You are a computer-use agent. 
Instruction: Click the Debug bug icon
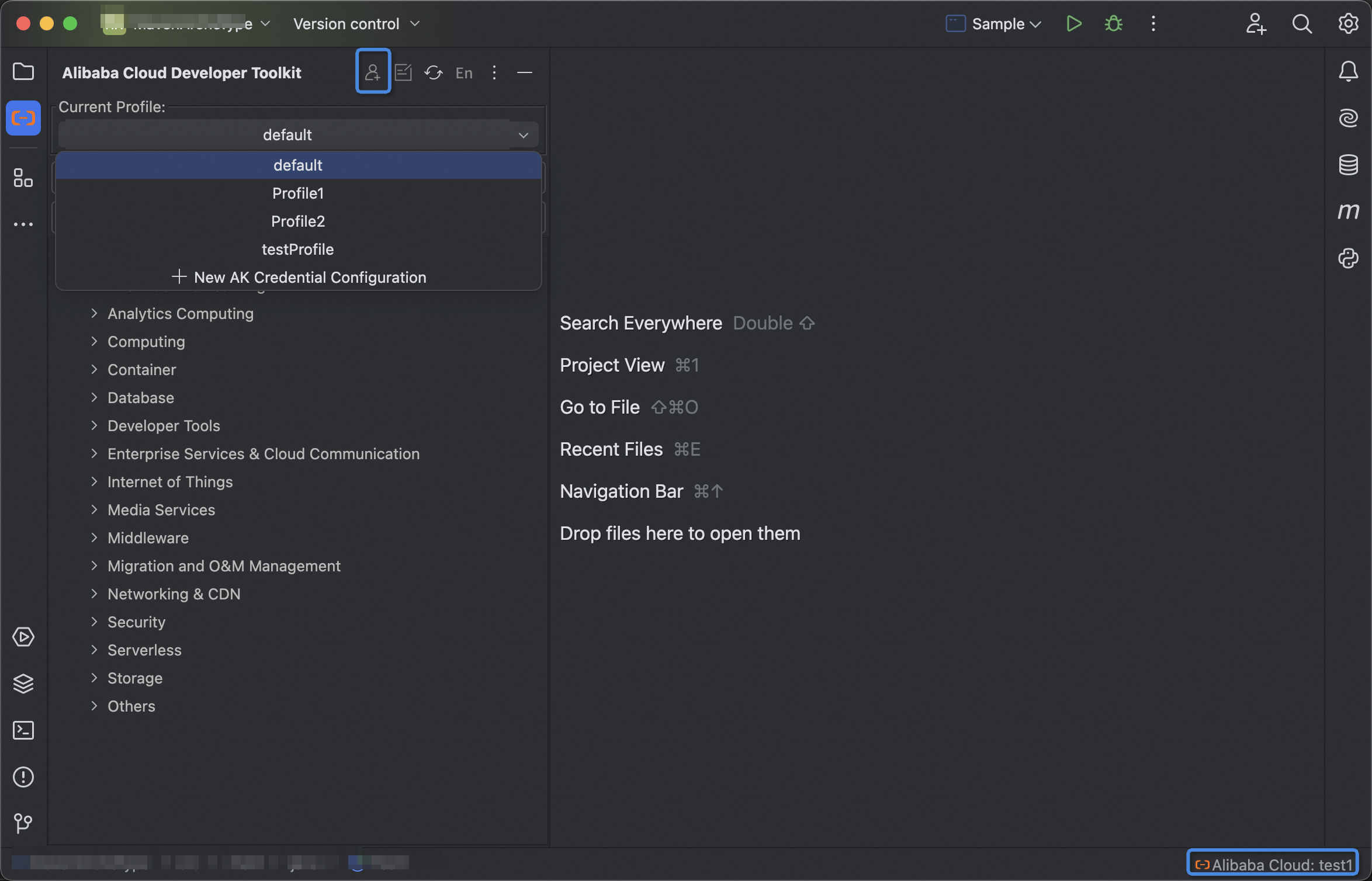click(1113, 24)
